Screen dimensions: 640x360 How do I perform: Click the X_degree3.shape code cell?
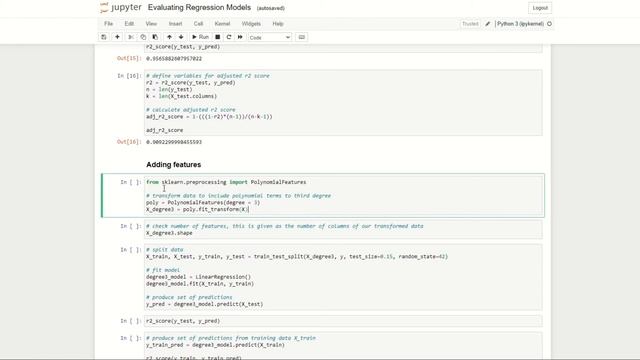[343, 229]
